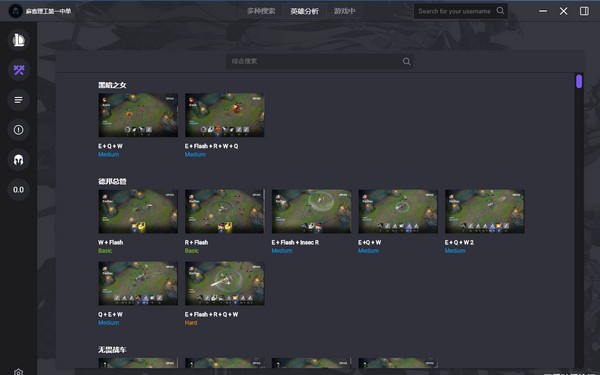
Task: Open the list lines sidebar icon
Action: (18, 100)
